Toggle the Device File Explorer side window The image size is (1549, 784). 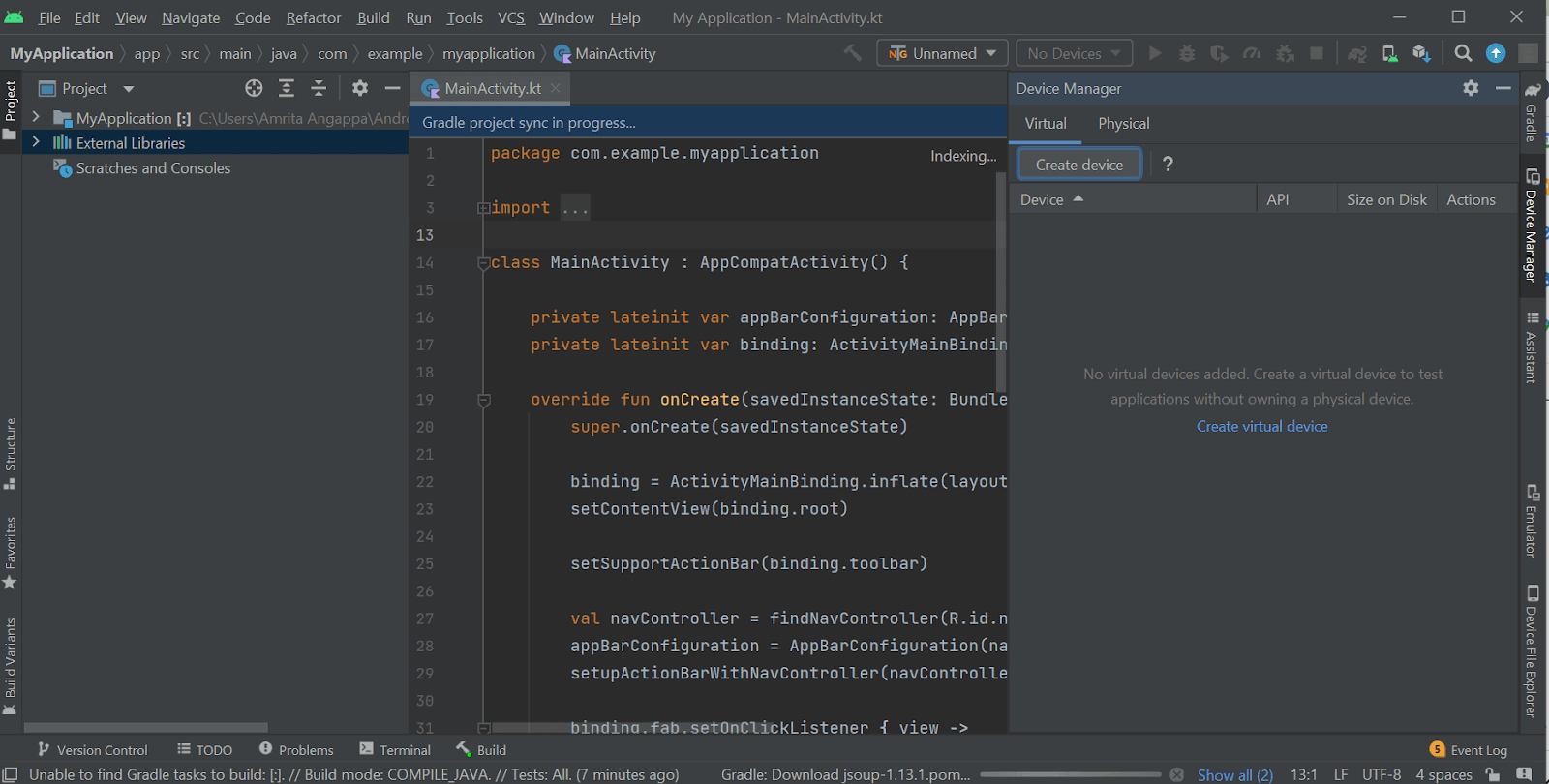click(x=1532, y=651)
